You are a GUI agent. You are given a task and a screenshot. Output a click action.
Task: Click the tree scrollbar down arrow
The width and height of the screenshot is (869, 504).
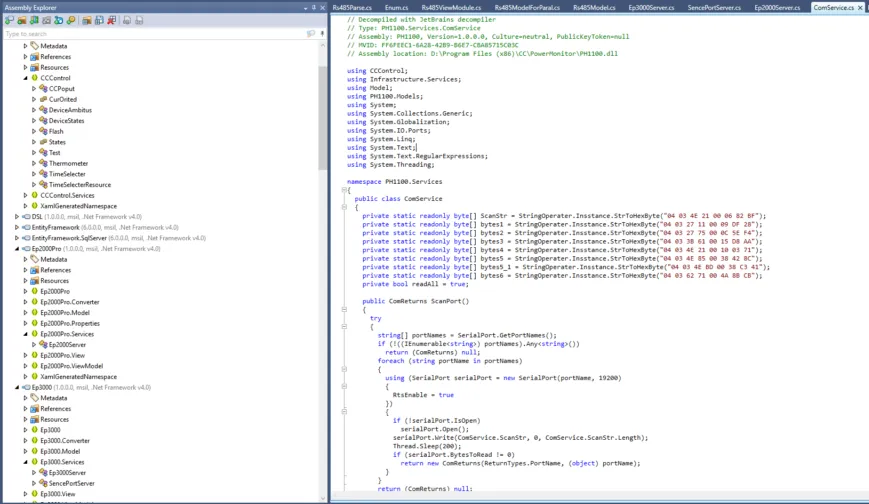pyautogui.click(x=323, y=498)
